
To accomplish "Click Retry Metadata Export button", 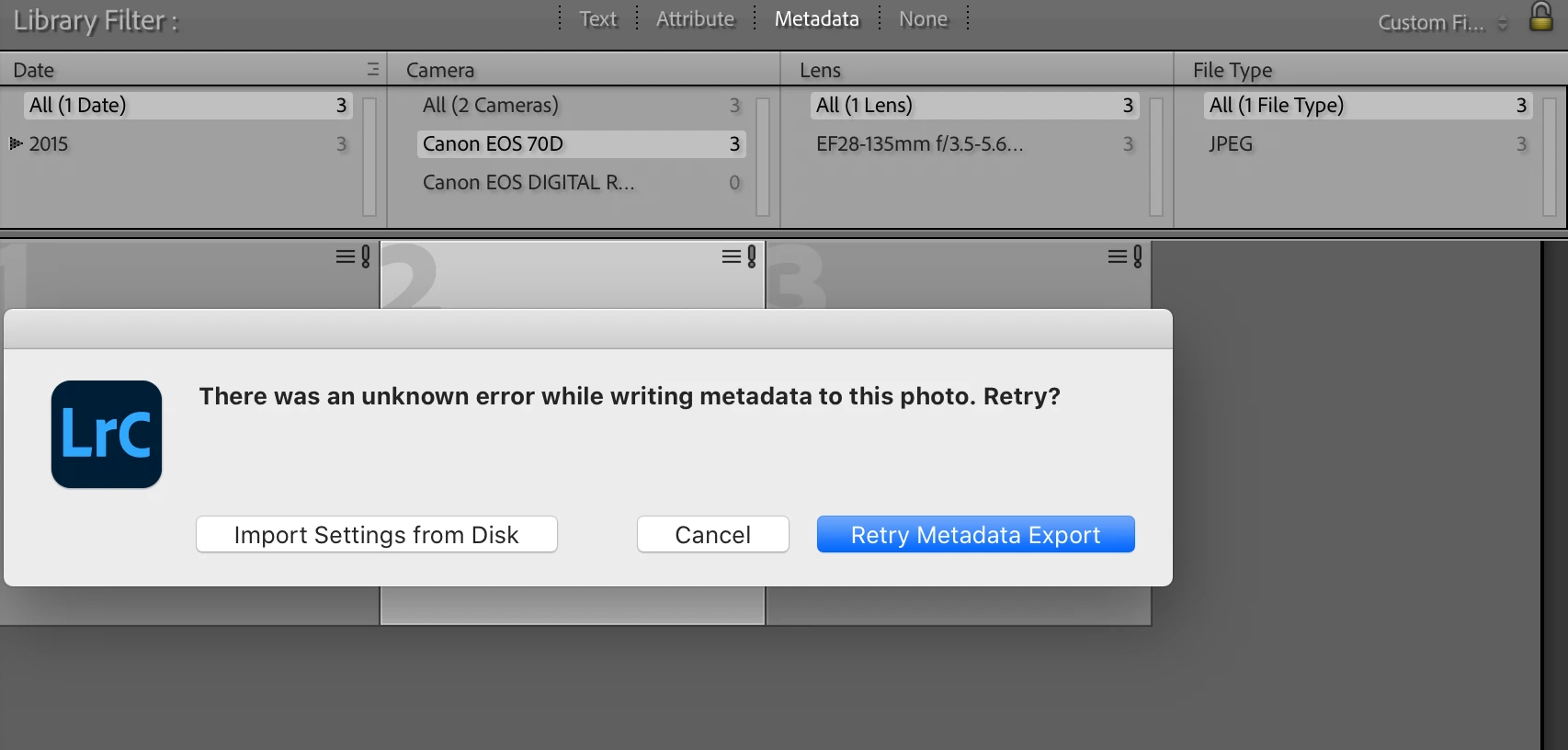I will coord(976,534).
